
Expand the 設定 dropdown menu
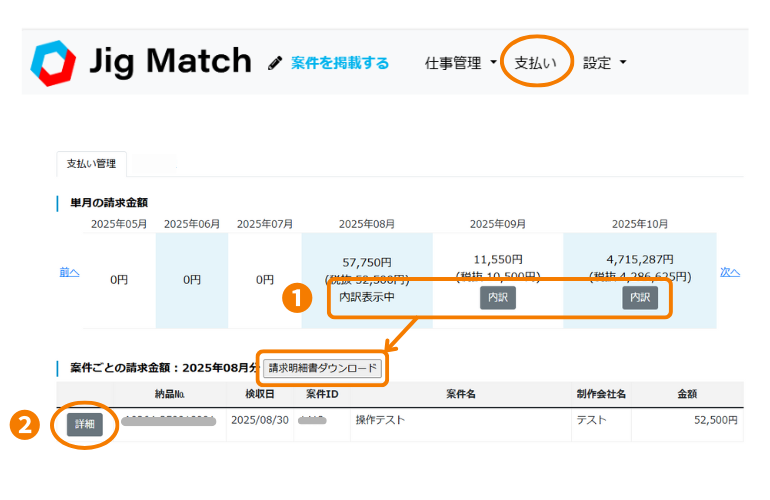(605, 63)
